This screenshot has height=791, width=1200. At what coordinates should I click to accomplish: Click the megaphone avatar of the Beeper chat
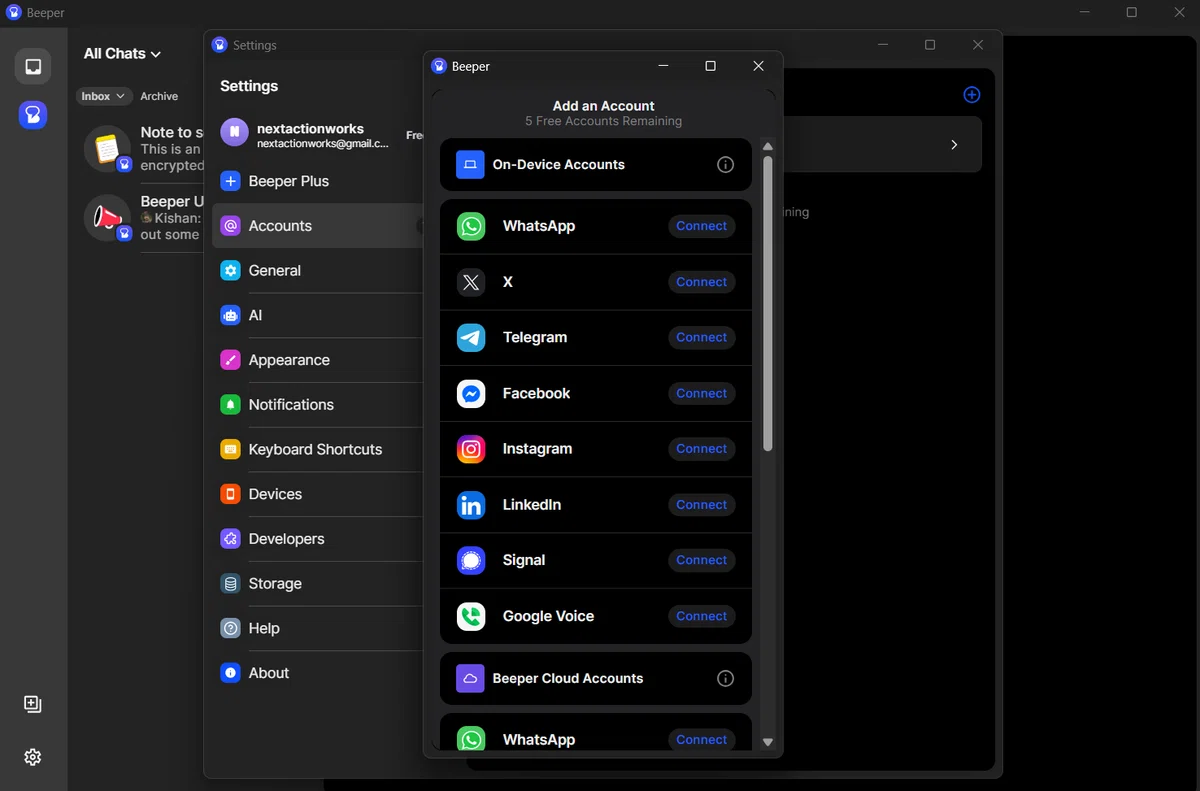click(x=107, y=218)
